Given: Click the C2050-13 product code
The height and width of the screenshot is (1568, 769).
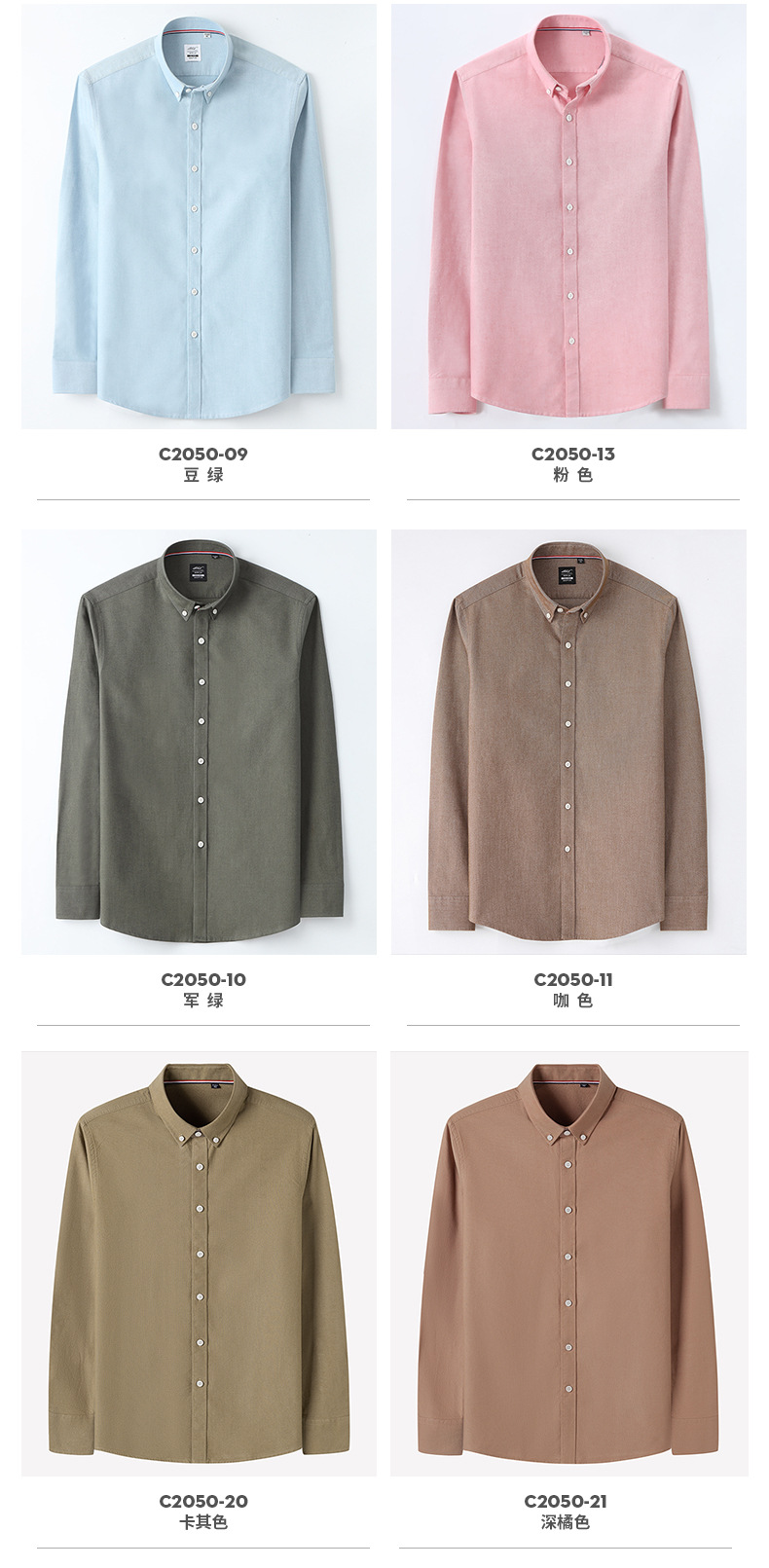Looking at the screenshot, I should click(x=573, y=454).
